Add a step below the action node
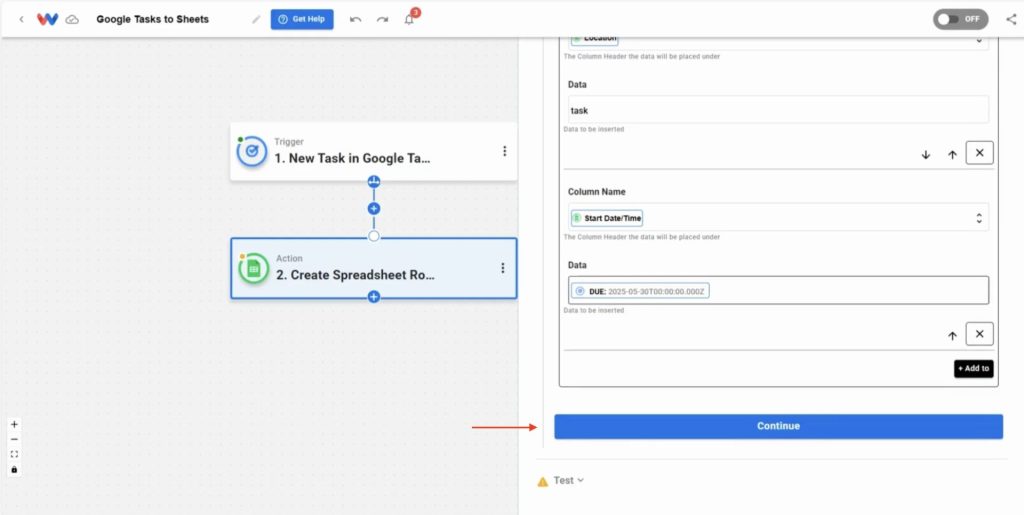Viewport: 1024px width, 515px height. (x=374, y=297)
